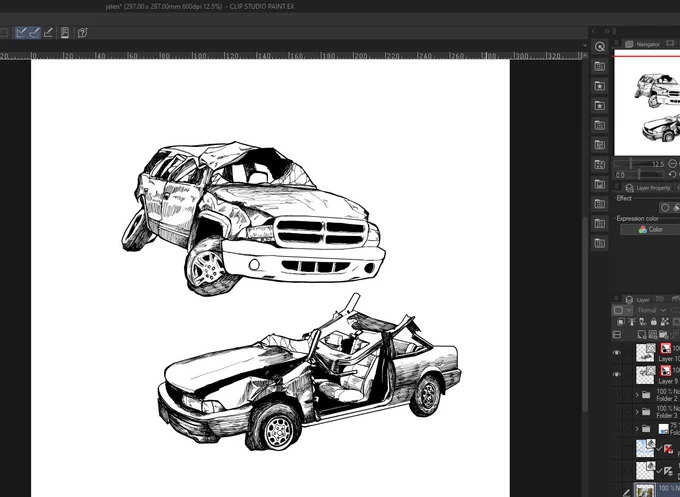Select the Layer 10 thumbnail

coord(645,353)
